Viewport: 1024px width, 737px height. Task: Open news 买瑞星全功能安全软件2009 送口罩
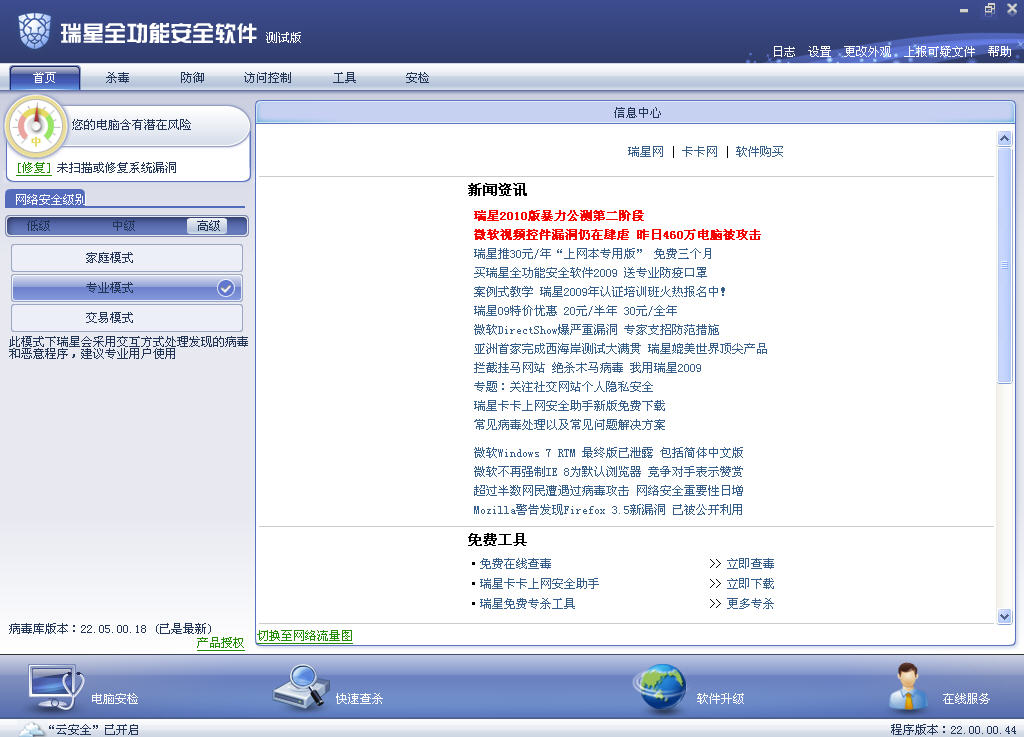pos(590,272)
